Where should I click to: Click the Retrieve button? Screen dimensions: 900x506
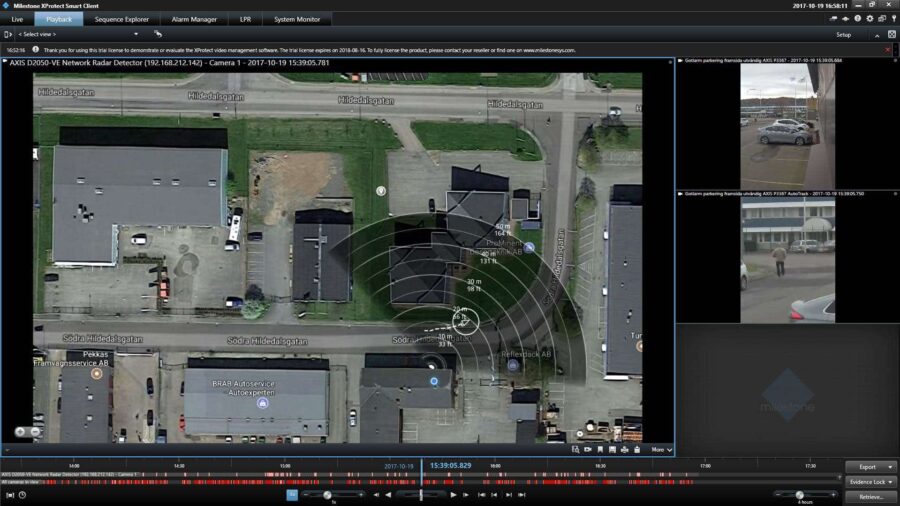coord(871,497)
